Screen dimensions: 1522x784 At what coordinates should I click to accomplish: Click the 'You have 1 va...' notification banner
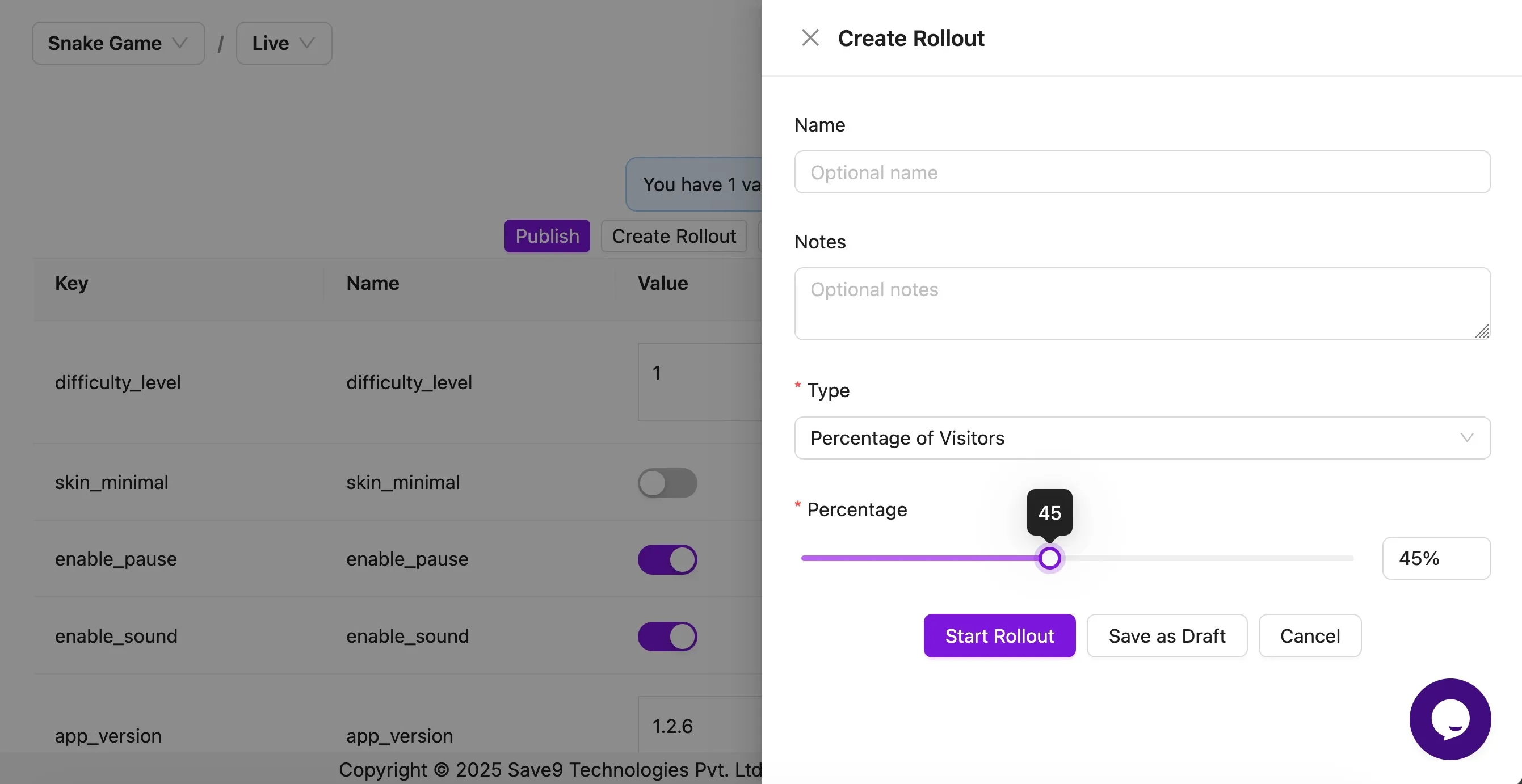[693, 184]
